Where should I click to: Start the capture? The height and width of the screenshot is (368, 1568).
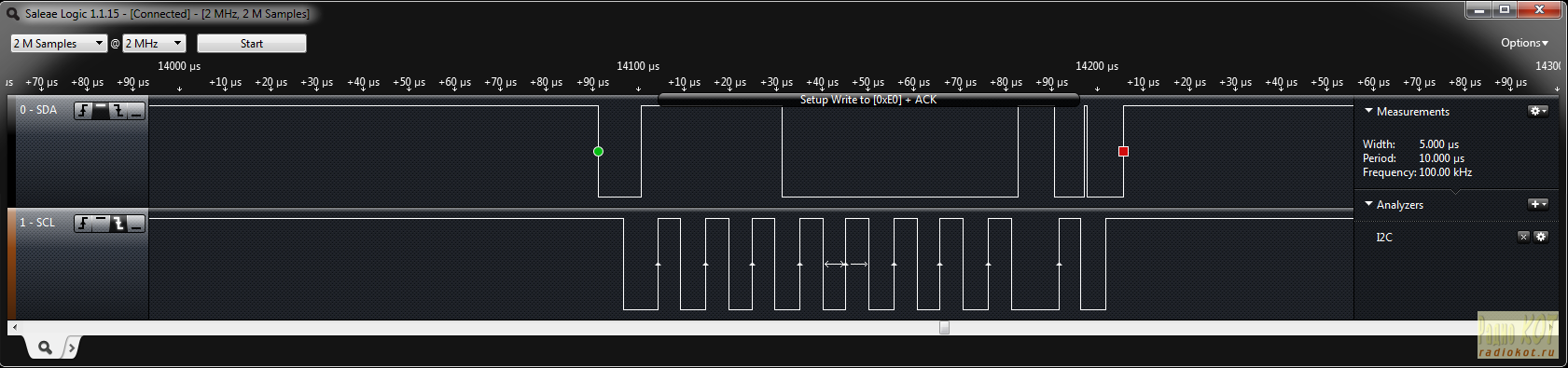[x=252, y=44]
